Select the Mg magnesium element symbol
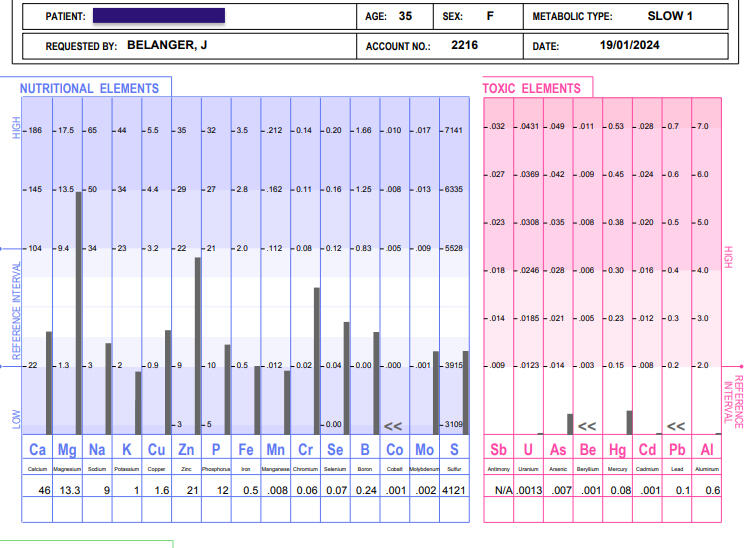 pyautogui.click(x=68, y=449)
